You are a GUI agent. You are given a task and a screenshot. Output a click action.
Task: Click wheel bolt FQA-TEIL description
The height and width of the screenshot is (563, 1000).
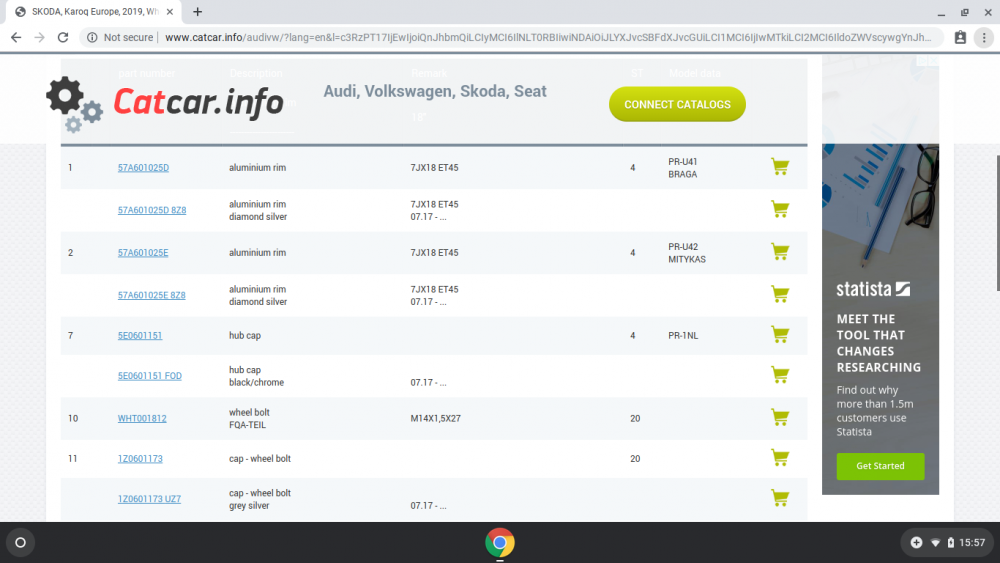click(x=248, y=418)
